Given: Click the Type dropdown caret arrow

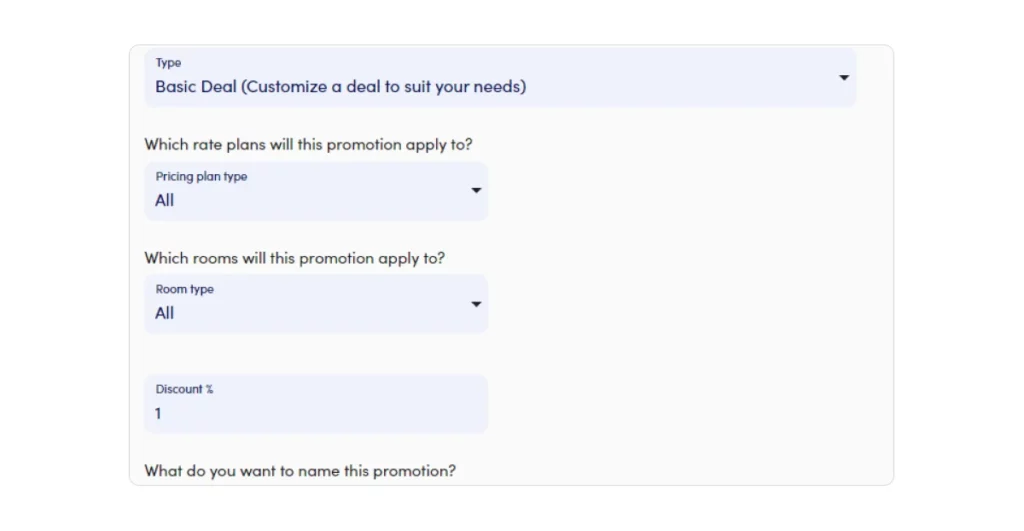Looking at the screenshot, I should [x=844, y=78].
